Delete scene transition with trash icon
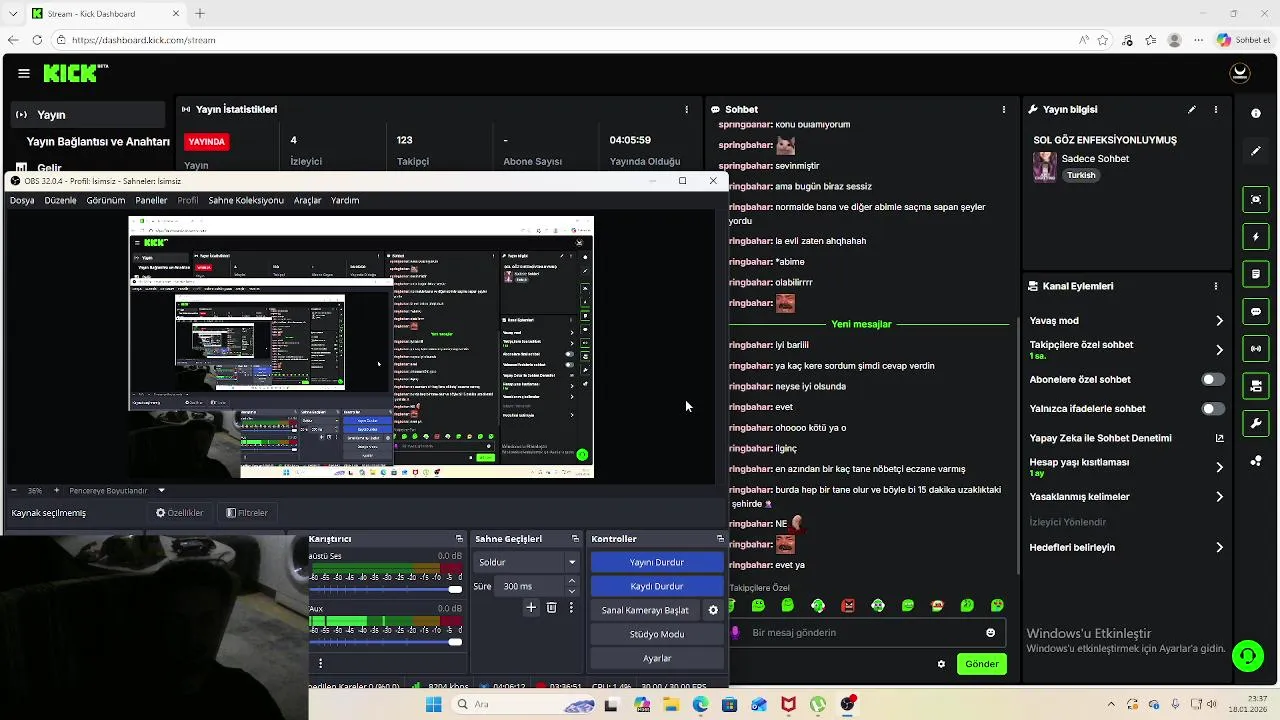This screenshot has width=1280, height=720. coord(551,607)
